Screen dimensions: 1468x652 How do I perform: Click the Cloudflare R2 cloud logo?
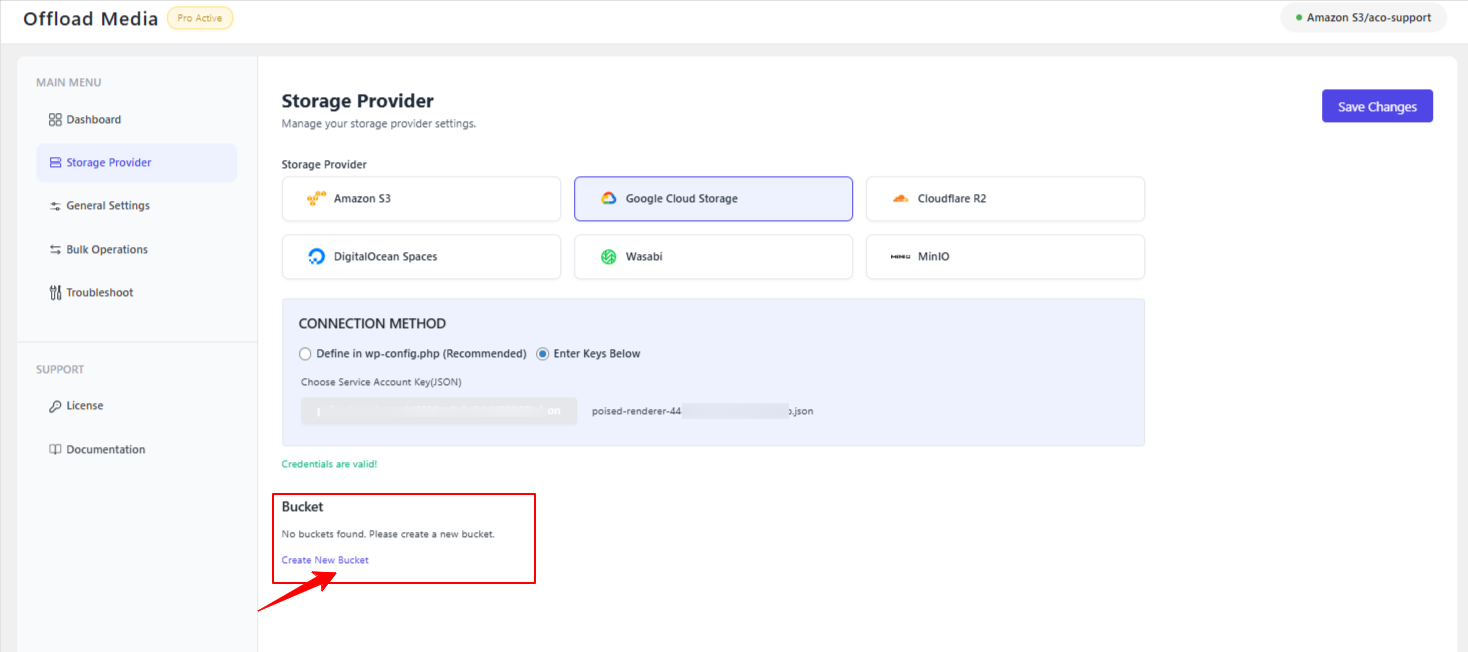[x=900, y=199]
